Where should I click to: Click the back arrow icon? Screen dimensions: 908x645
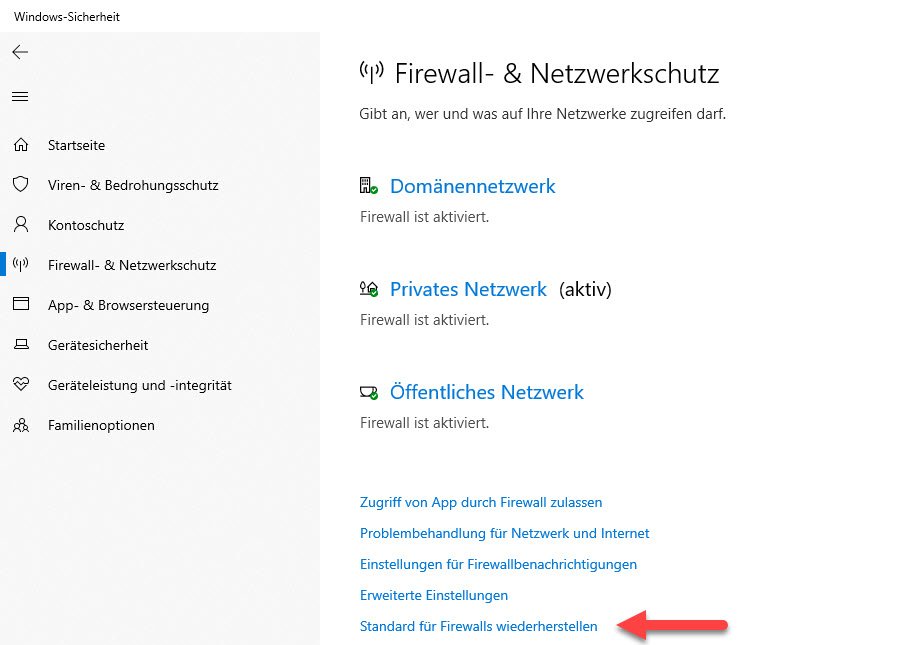click(x=20, y=52)
